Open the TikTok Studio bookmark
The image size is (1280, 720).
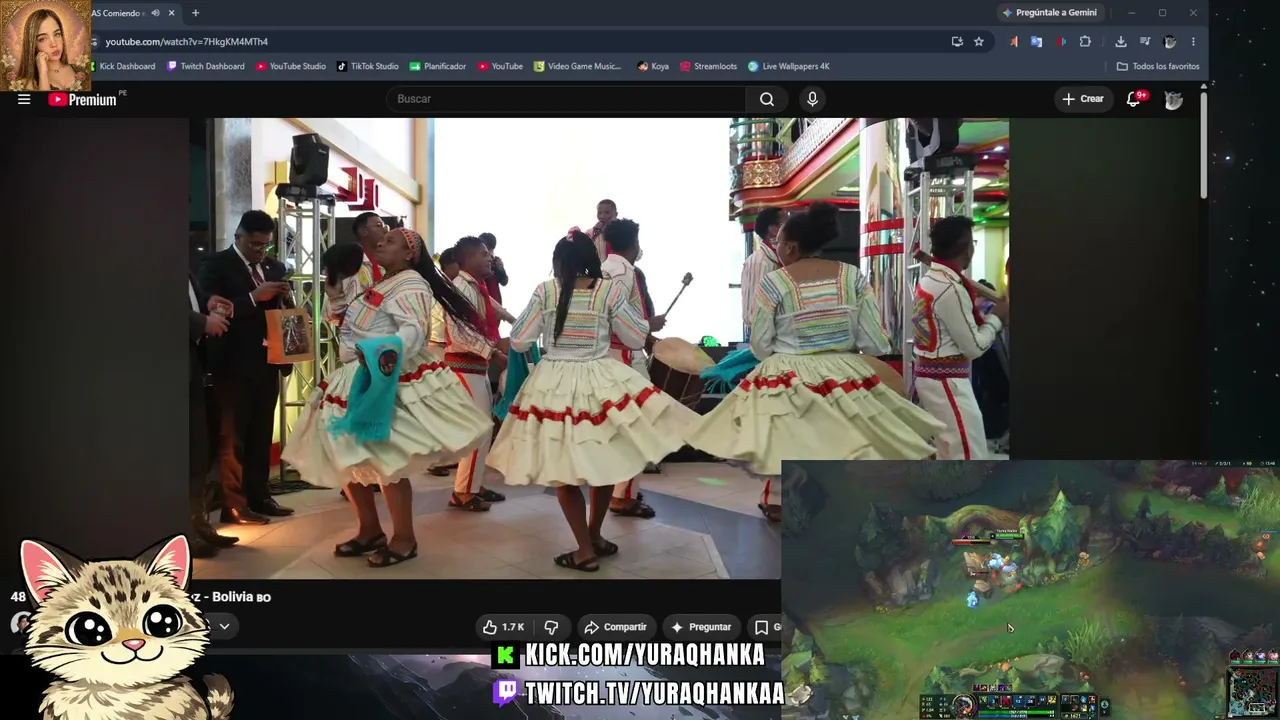(368, 67)
